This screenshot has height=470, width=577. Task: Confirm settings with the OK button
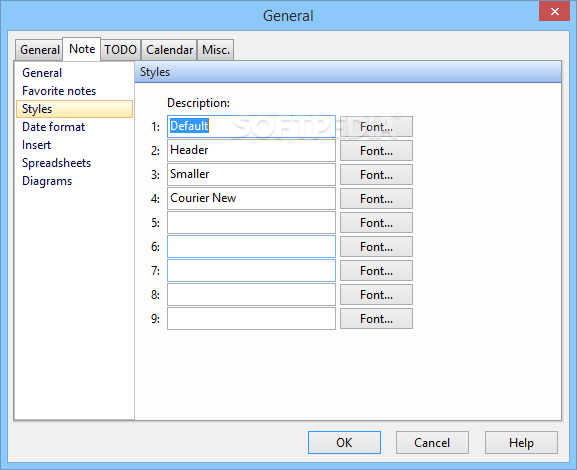click(344, 442)
